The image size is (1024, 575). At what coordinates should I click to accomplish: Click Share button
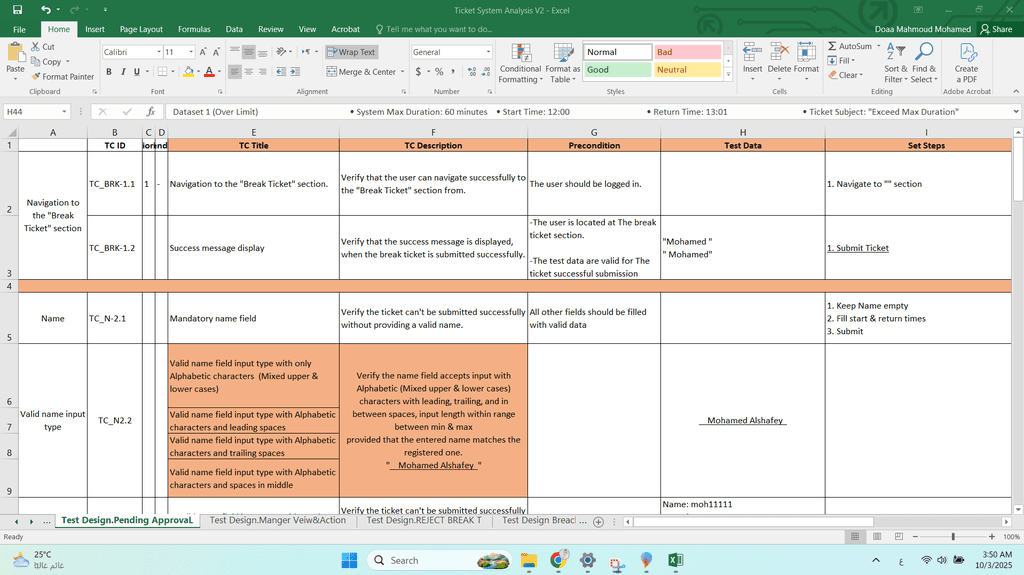click(x=996, y=29)
